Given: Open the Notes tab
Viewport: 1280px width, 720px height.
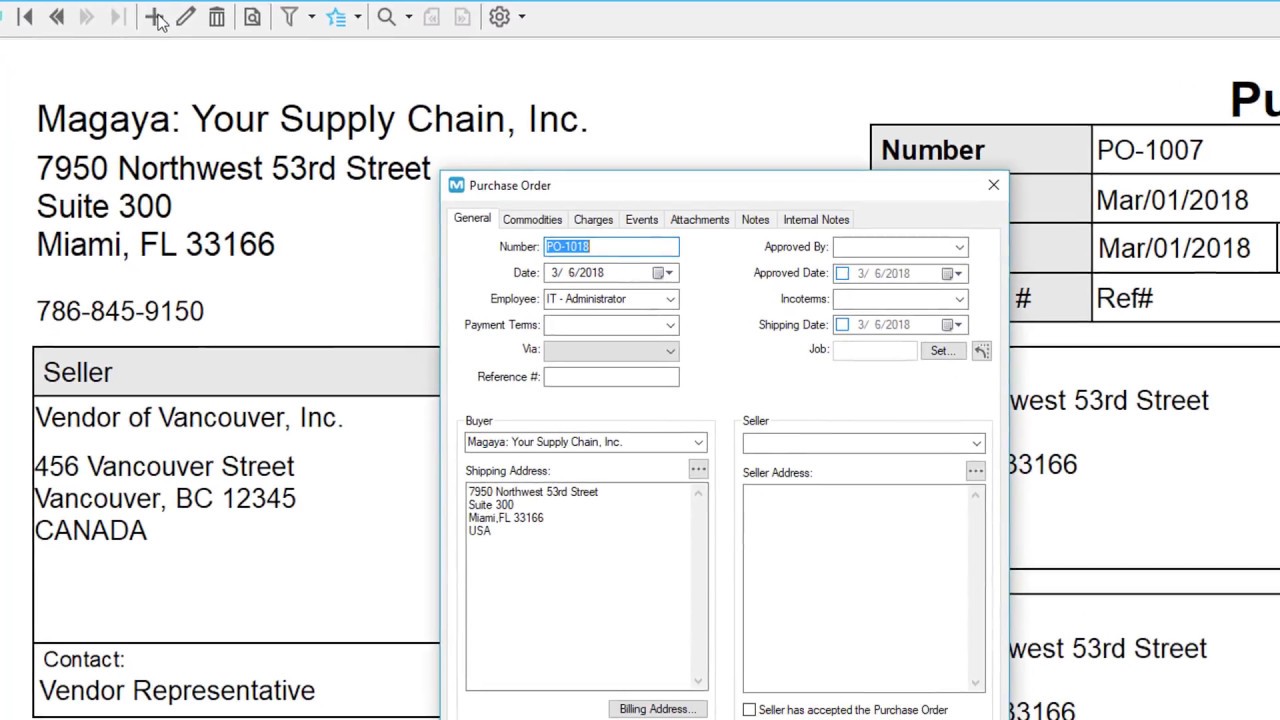Looking at the screenshot, I should click(755, 220).
